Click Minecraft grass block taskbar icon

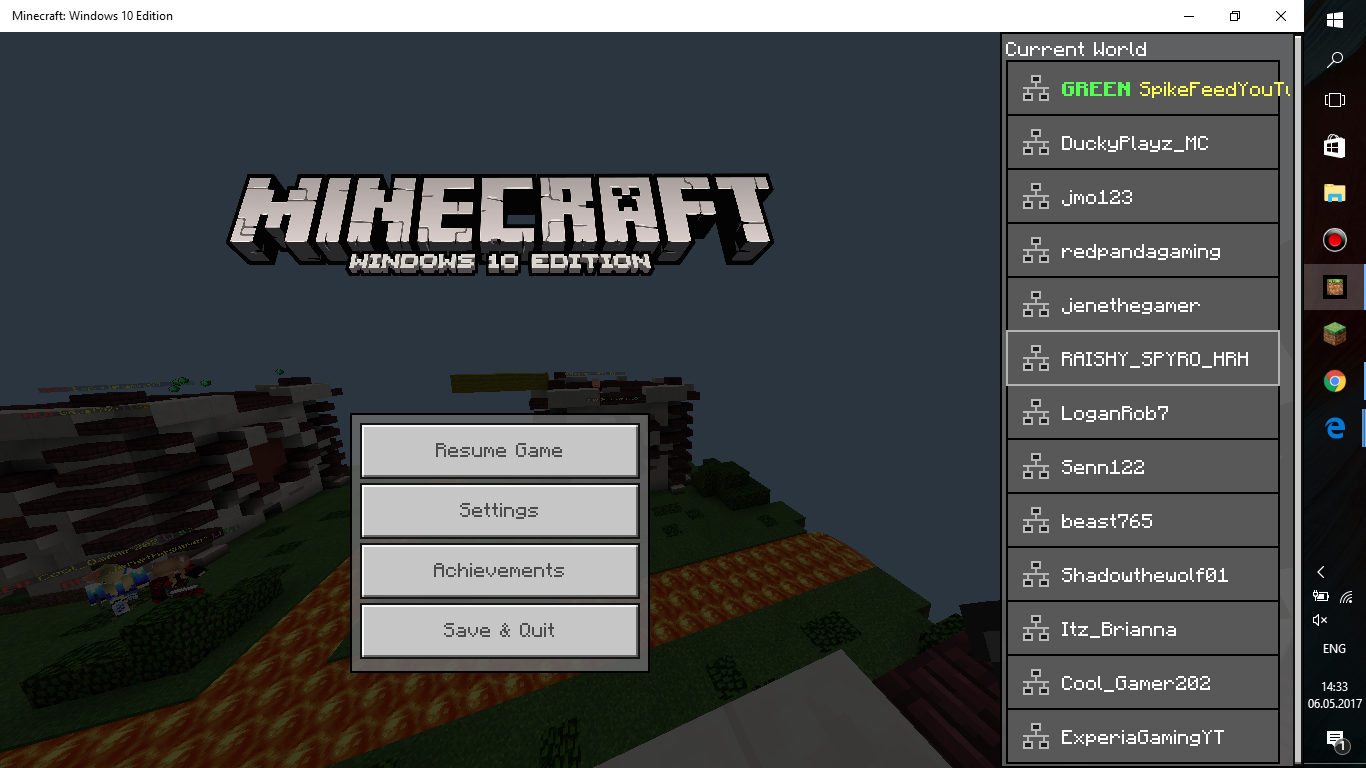click(x=1335, y=334)
